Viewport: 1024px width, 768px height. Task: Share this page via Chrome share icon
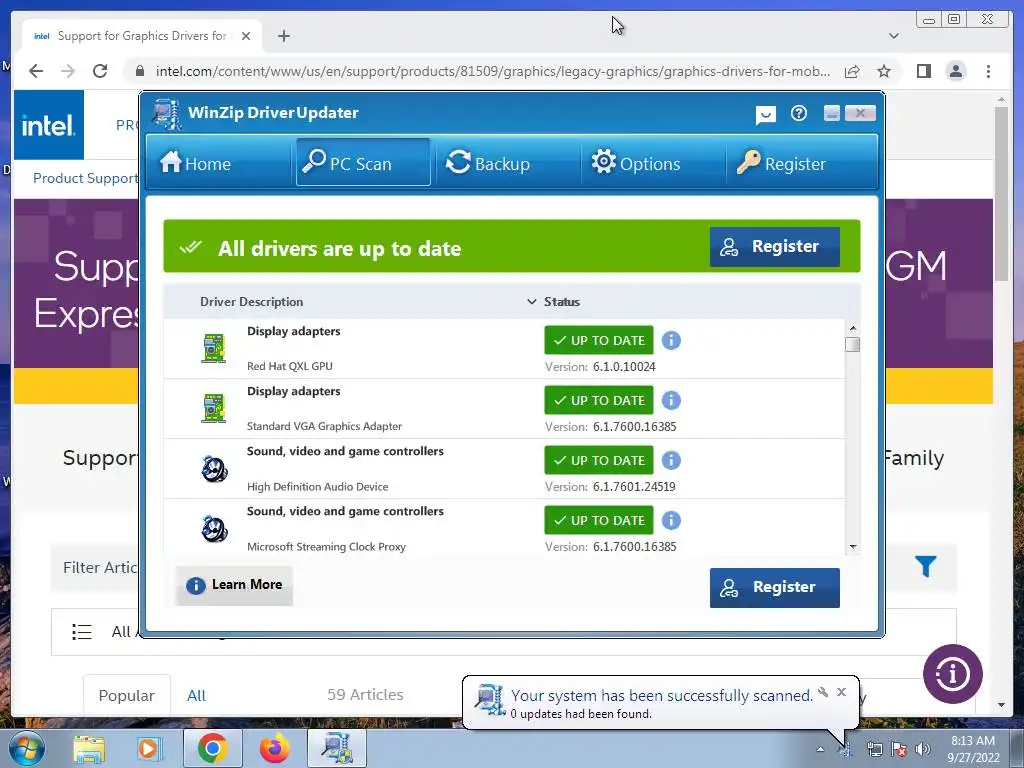[x=852, y=71]
